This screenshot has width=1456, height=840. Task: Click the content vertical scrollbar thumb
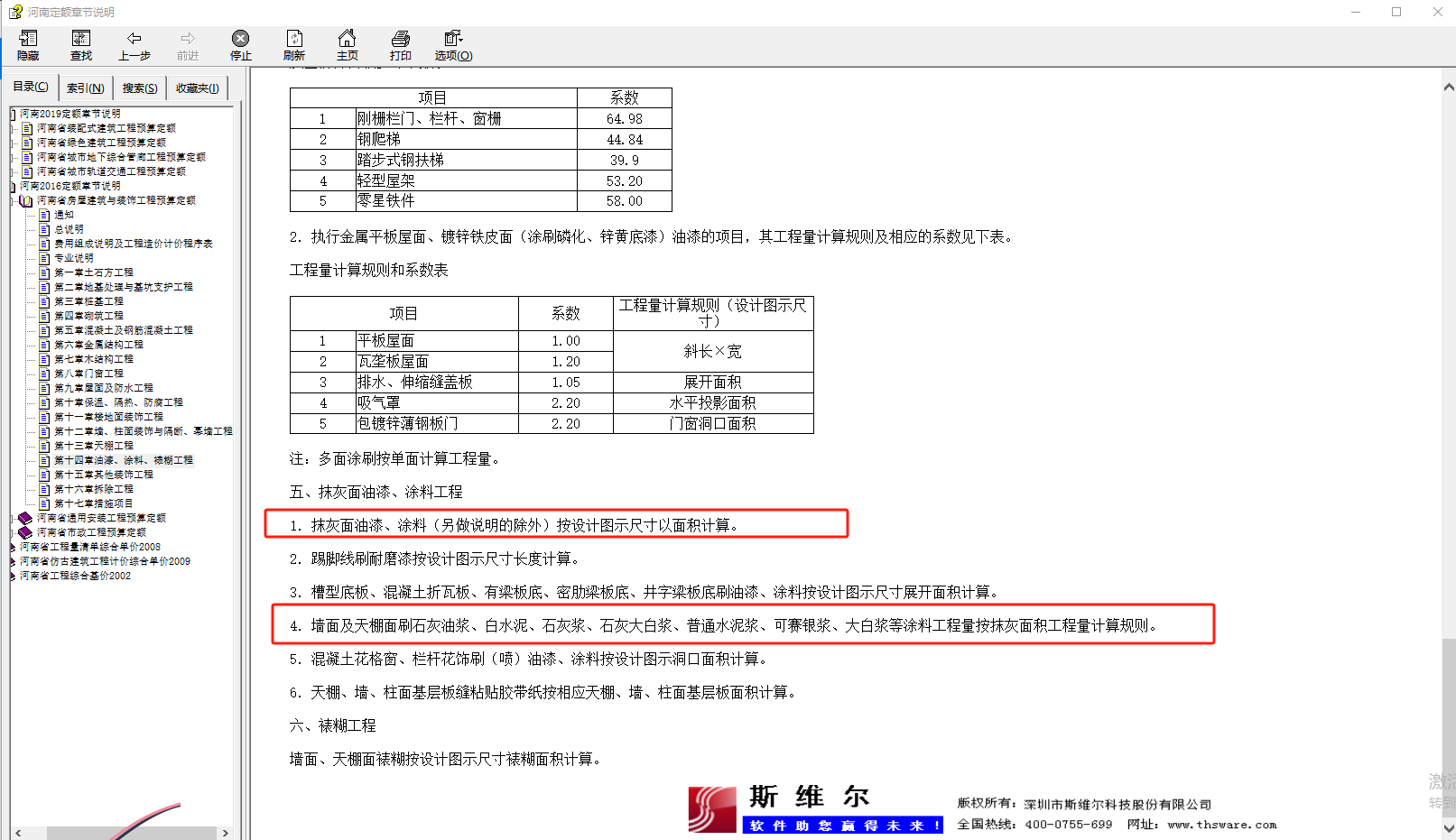tap(1448, 728)
